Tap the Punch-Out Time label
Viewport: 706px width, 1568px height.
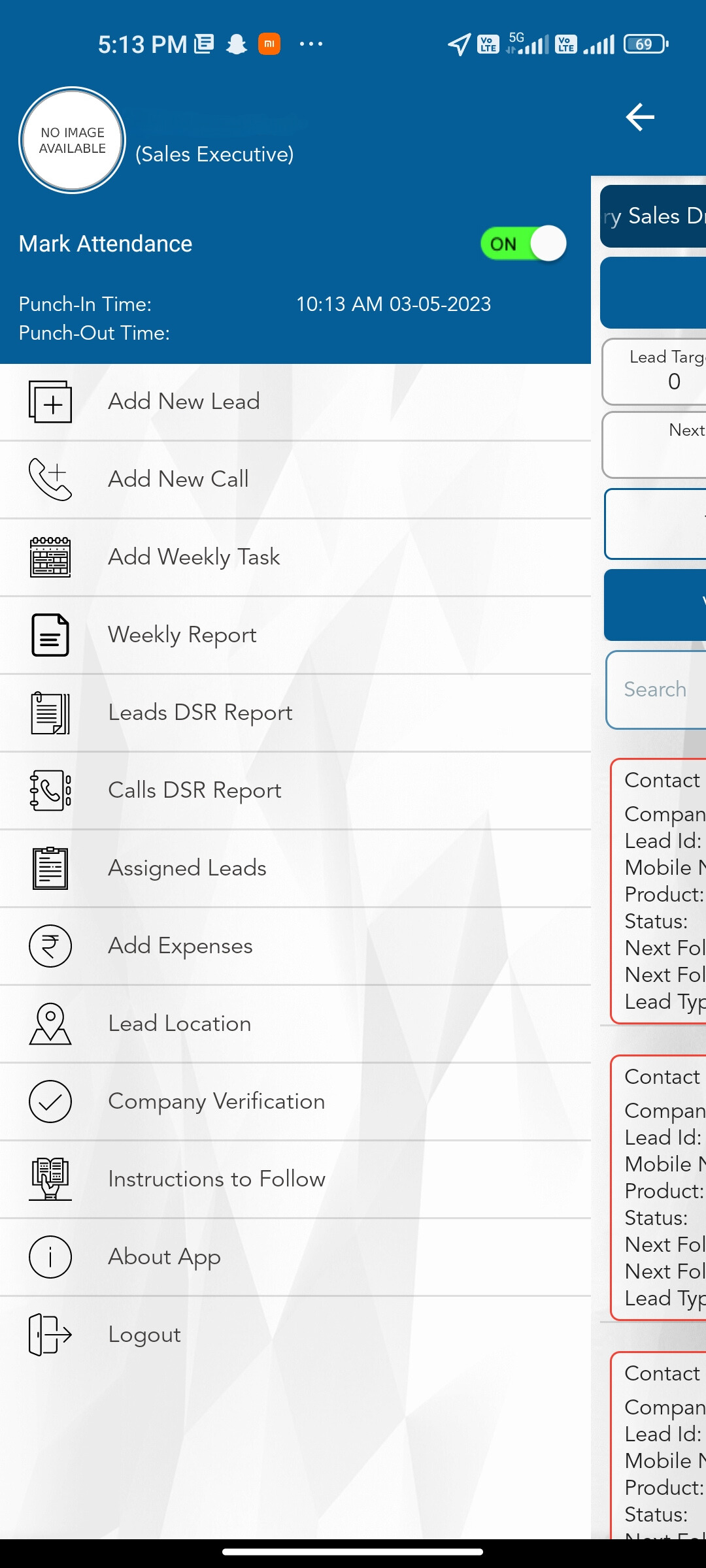94,333
